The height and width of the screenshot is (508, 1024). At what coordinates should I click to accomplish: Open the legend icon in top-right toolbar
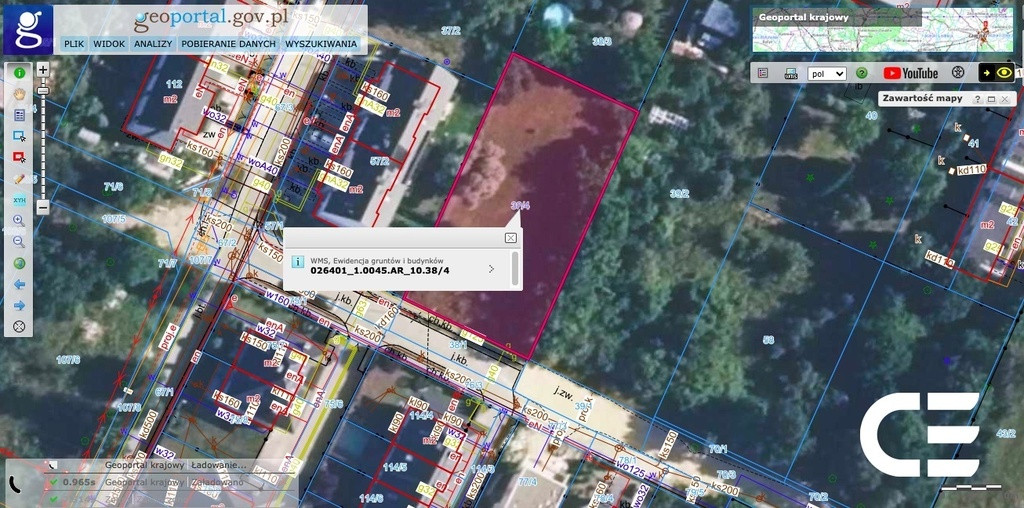point(763,73)
